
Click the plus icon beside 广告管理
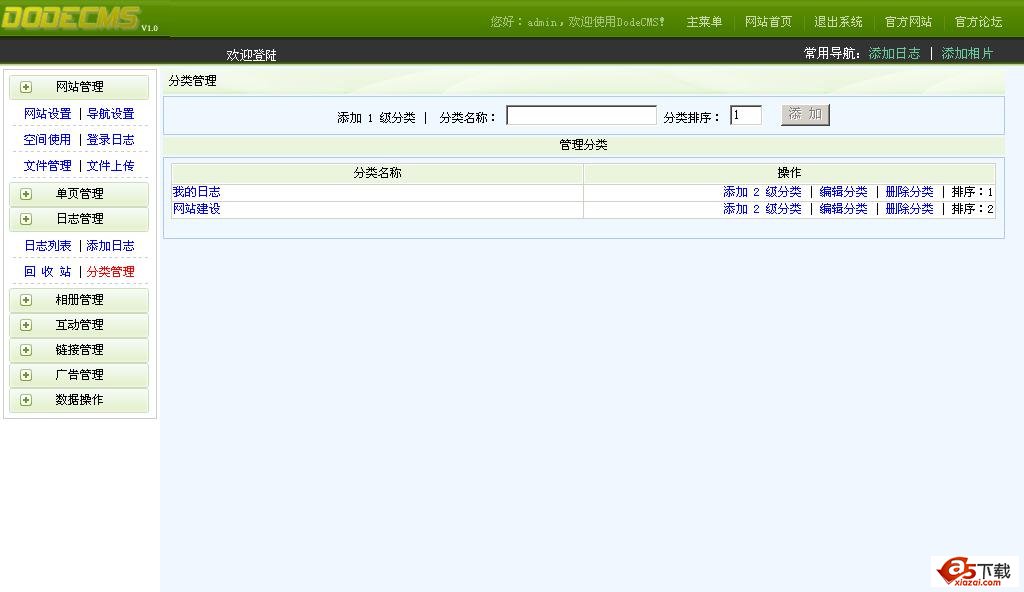tap(26, 375)
